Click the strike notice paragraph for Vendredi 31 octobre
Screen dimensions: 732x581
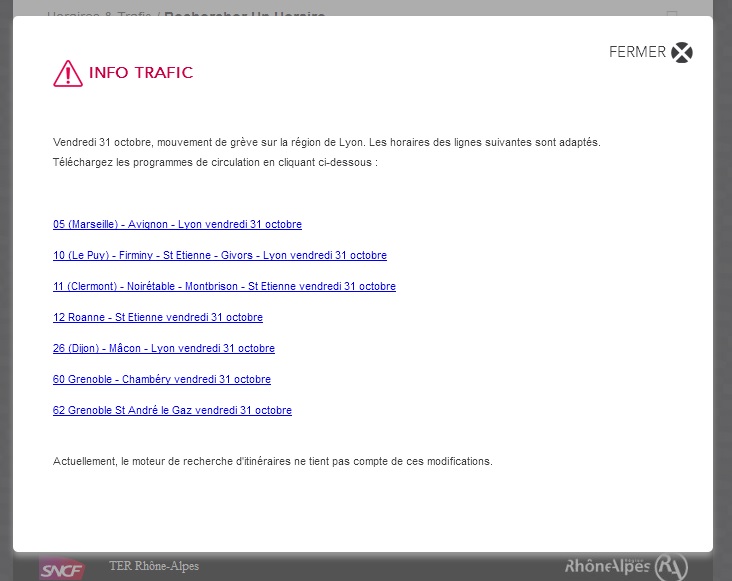pos(326,143)
